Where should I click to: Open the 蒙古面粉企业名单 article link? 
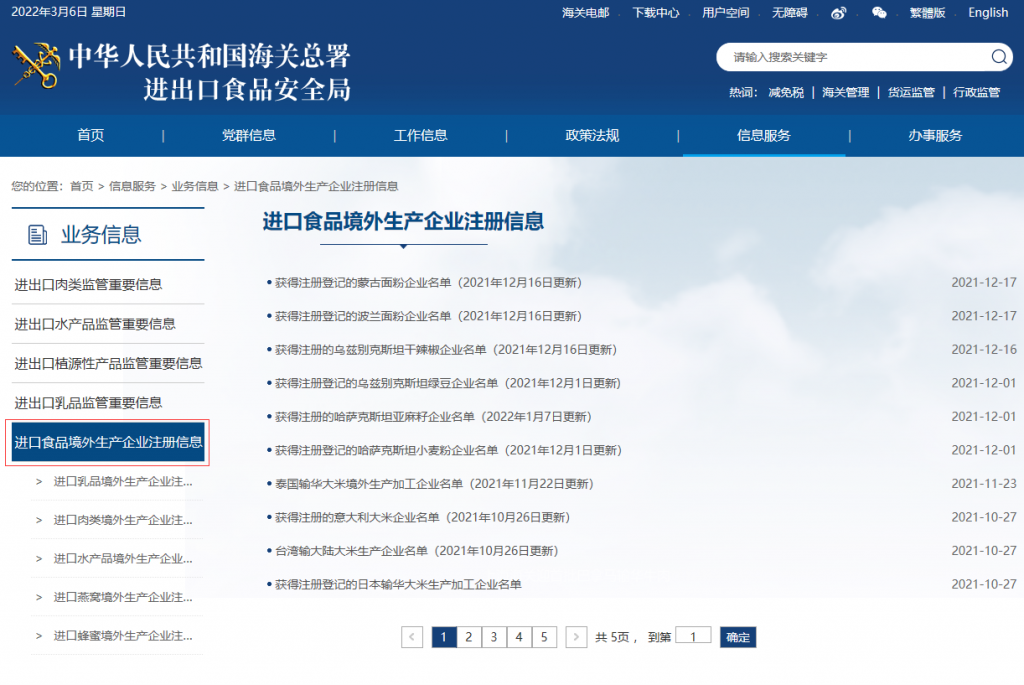(x=428, y=283)
